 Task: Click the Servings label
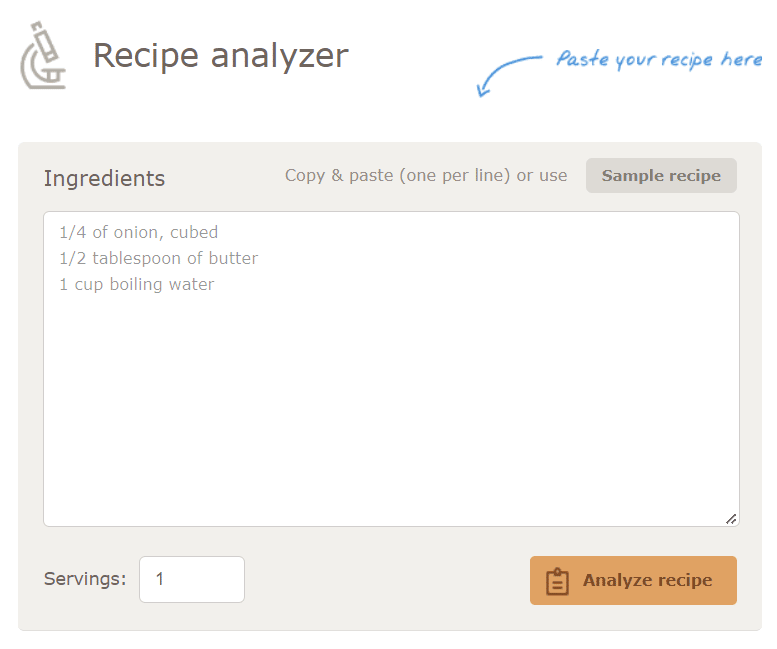pos(85,579)
